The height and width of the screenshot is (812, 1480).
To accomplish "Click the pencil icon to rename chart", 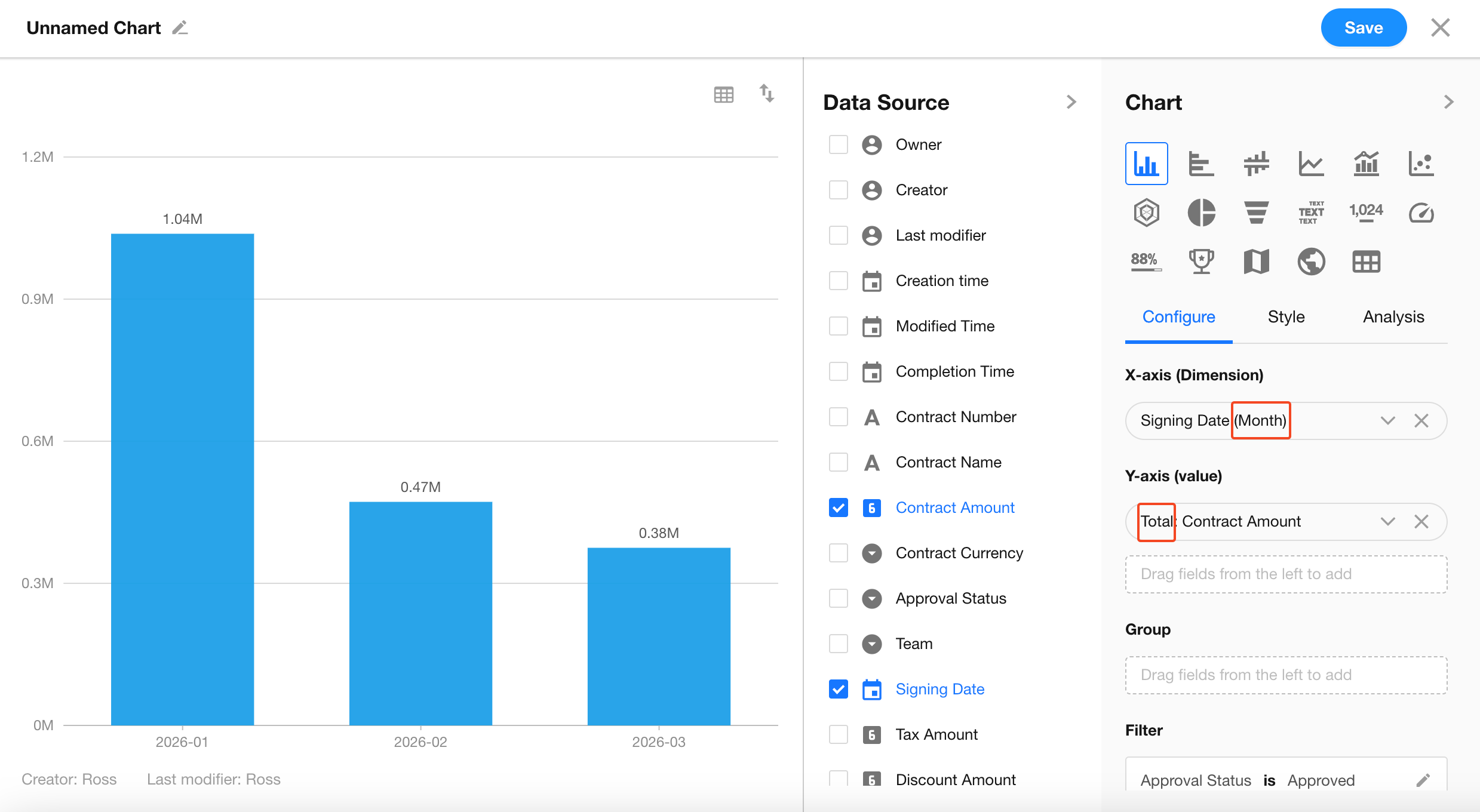I will [180, 28].
